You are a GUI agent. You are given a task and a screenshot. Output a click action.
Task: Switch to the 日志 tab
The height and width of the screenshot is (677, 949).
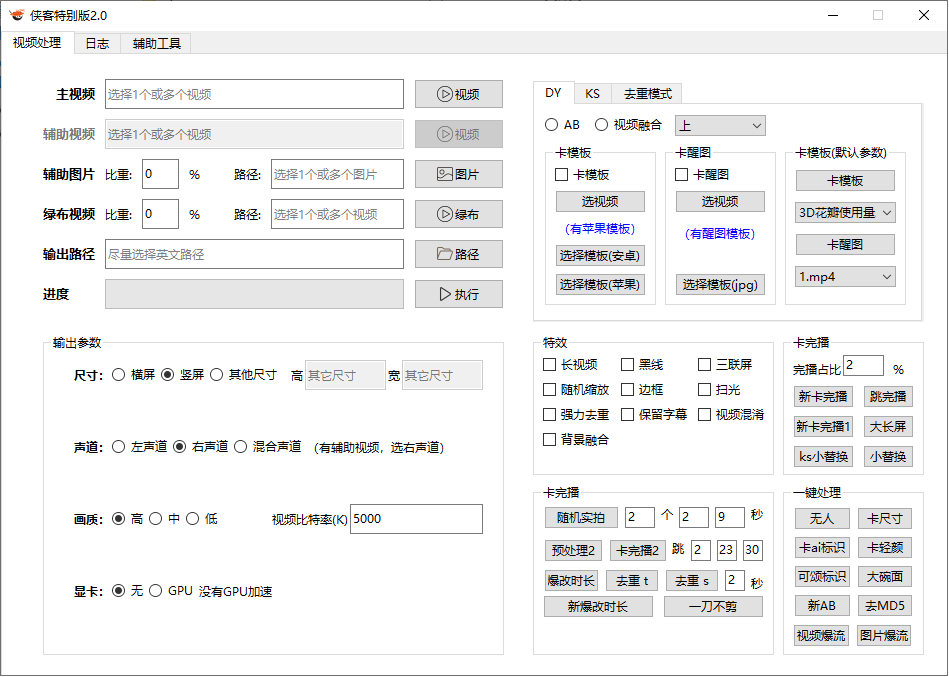click(x=97, y=43)
